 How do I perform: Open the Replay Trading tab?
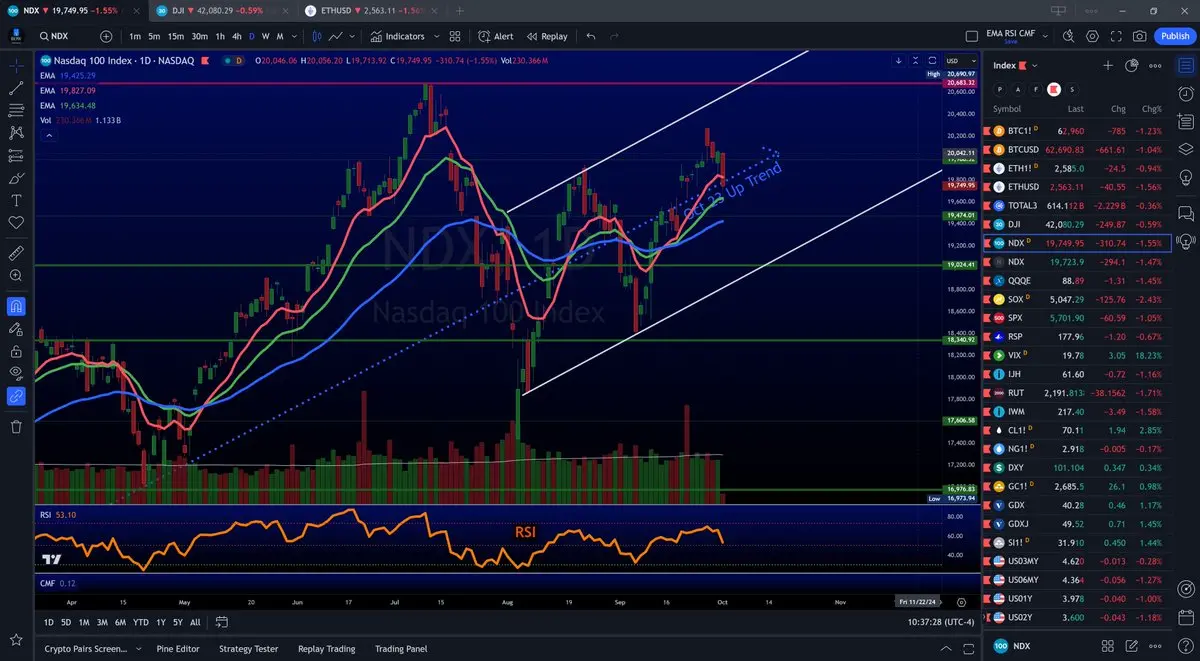click(x=327, y=649)
